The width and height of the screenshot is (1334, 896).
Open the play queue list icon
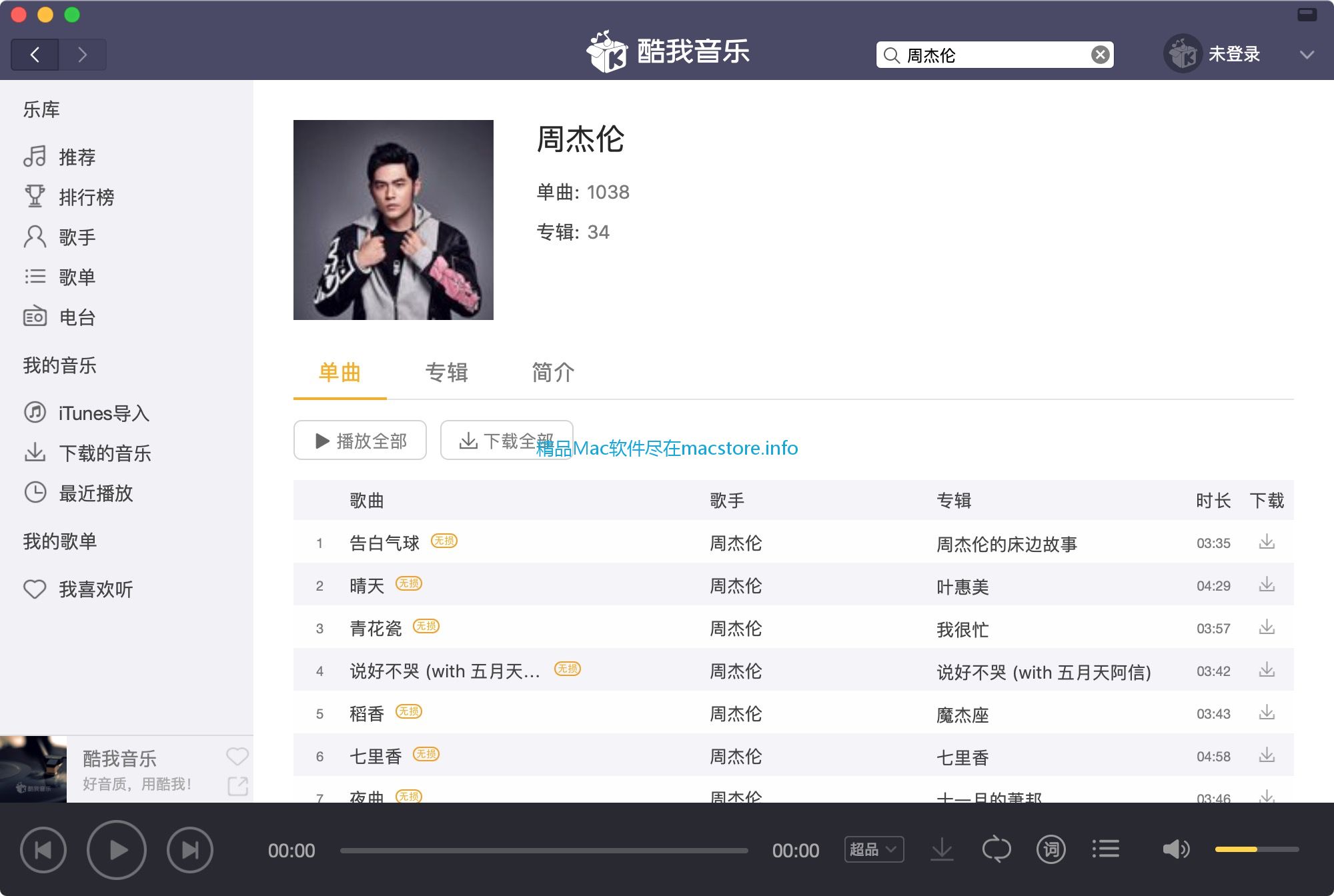point(1106,849)
